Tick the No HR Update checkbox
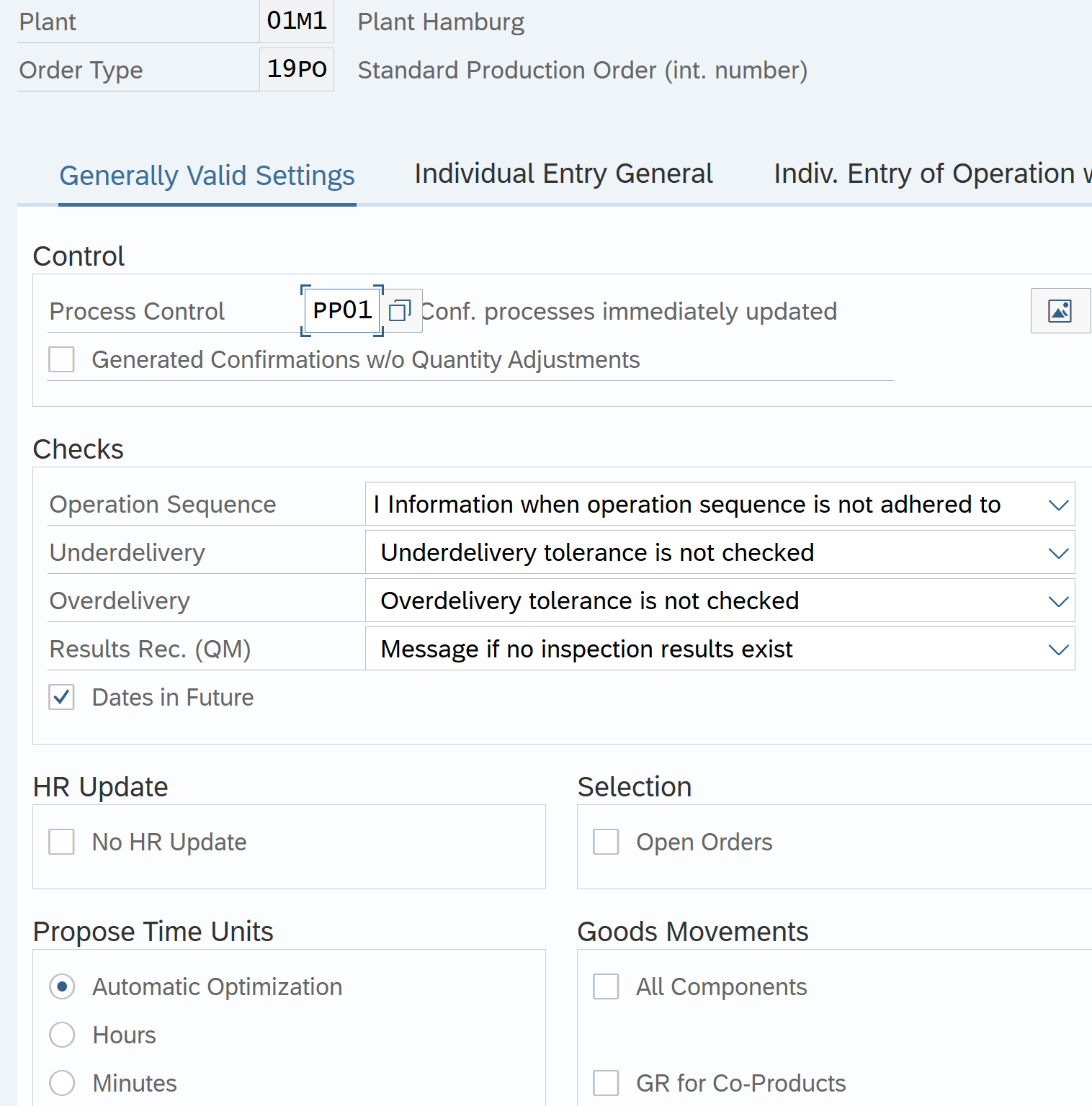The image size is (1092, 1106). point(61,842)
